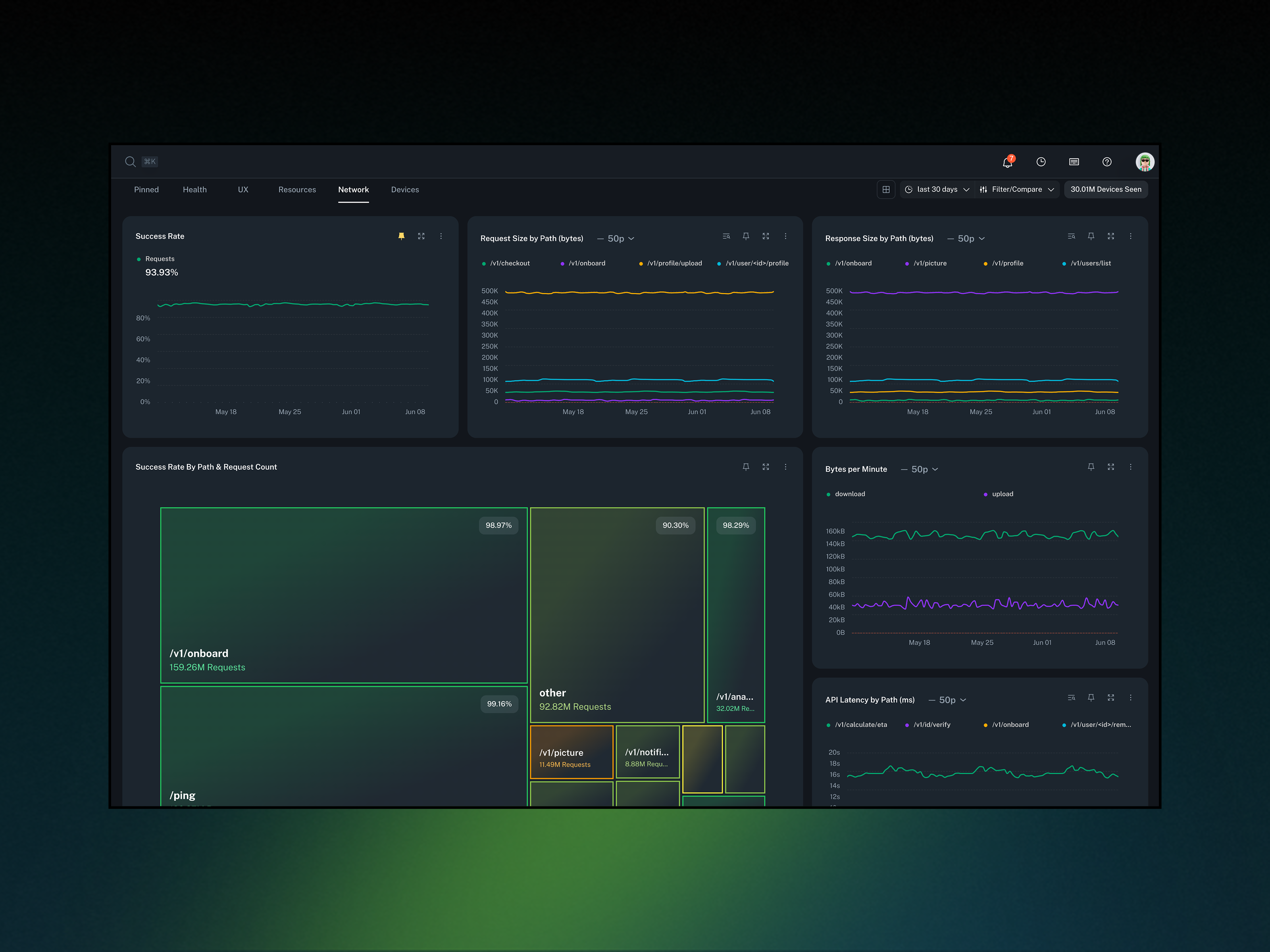Switch to the Health tab
Image resolution: width=1270 pixels, height=952 pixels.
pyautogui.click(x=194, y=190)
